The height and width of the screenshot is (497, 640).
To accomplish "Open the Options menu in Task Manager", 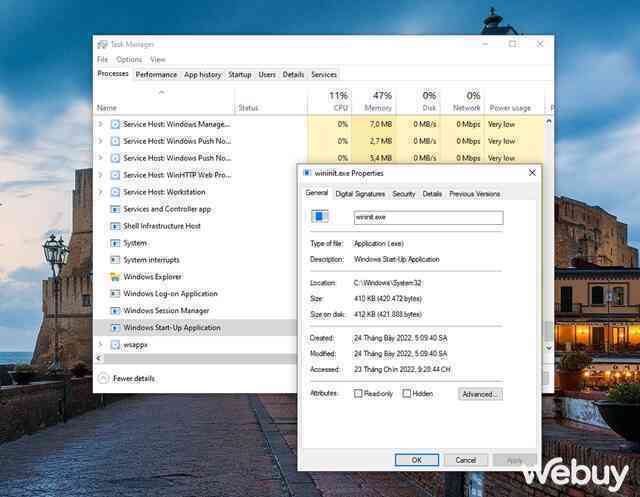I will pyautogui.click(x=129, y=60).
